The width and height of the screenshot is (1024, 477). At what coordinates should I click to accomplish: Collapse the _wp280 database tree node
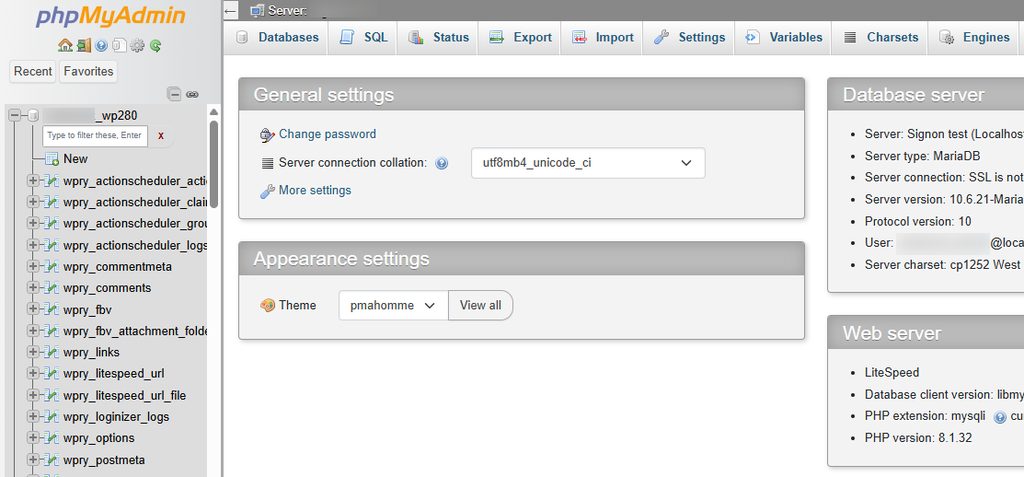(x=15, y=116)
